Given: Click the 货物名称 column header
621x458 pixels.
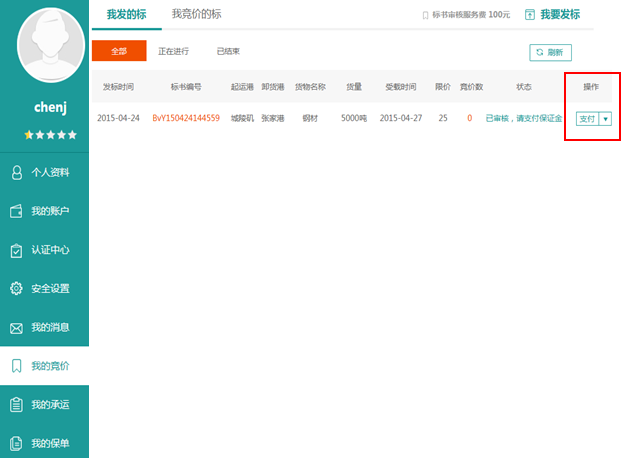Looking at the screenshot, I should point(310,87).
